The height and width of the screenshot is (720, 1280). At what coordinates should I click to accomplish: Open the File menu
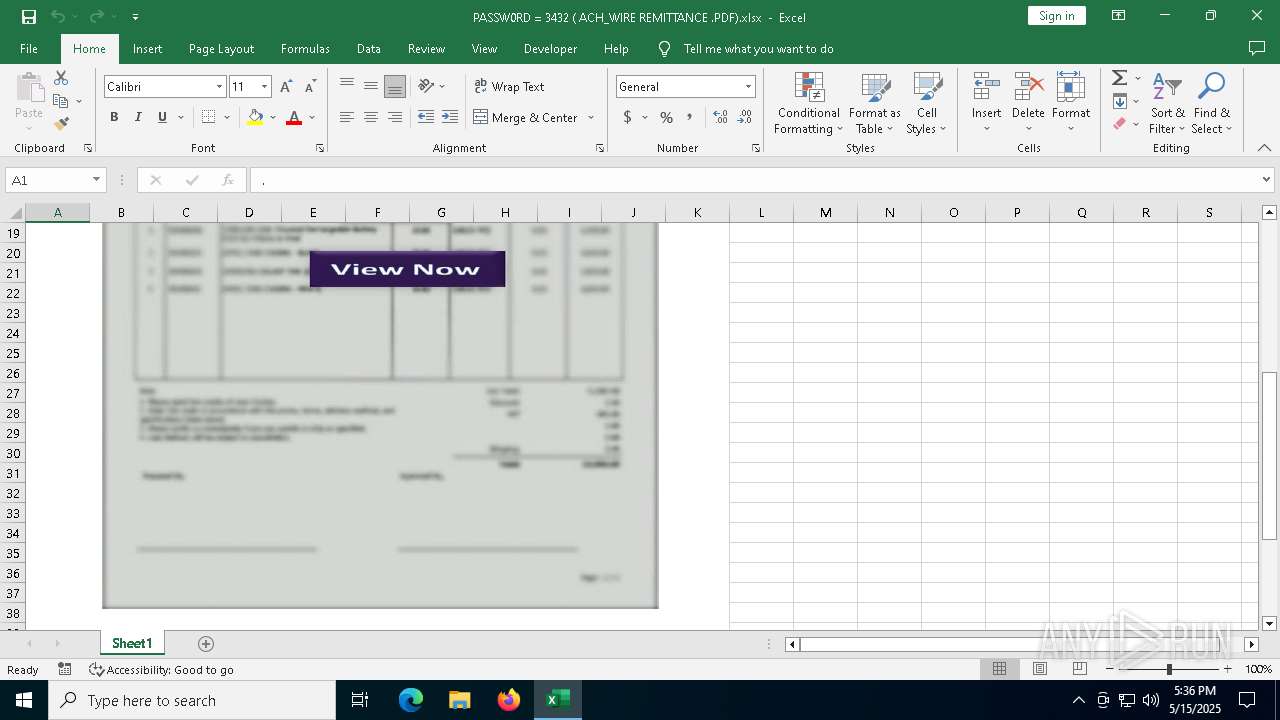coord(29,48)
